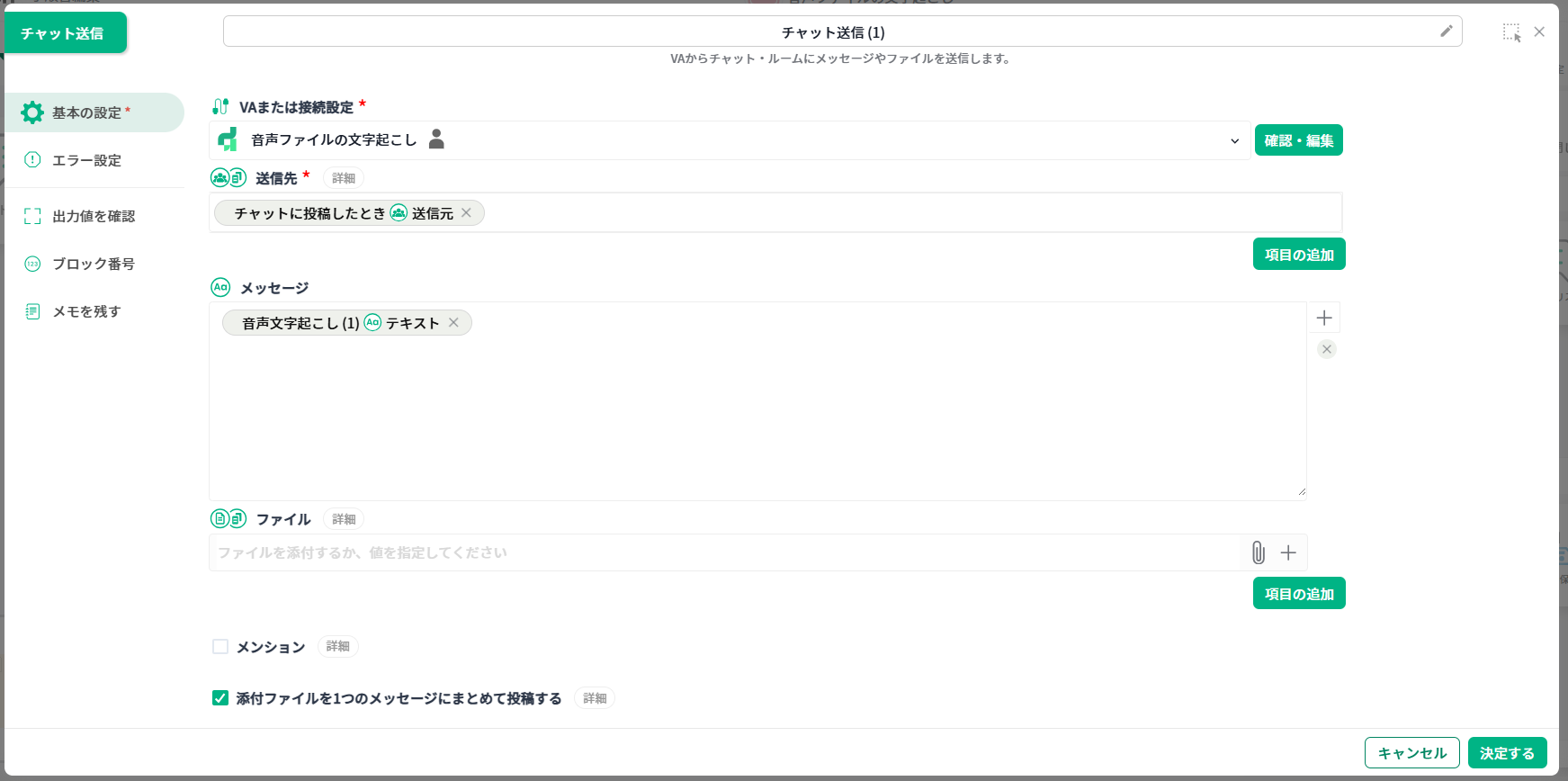This screenshot has height=781, width=1568.
Task: Click the area selection icon at top right
Action: (1511, 32)
